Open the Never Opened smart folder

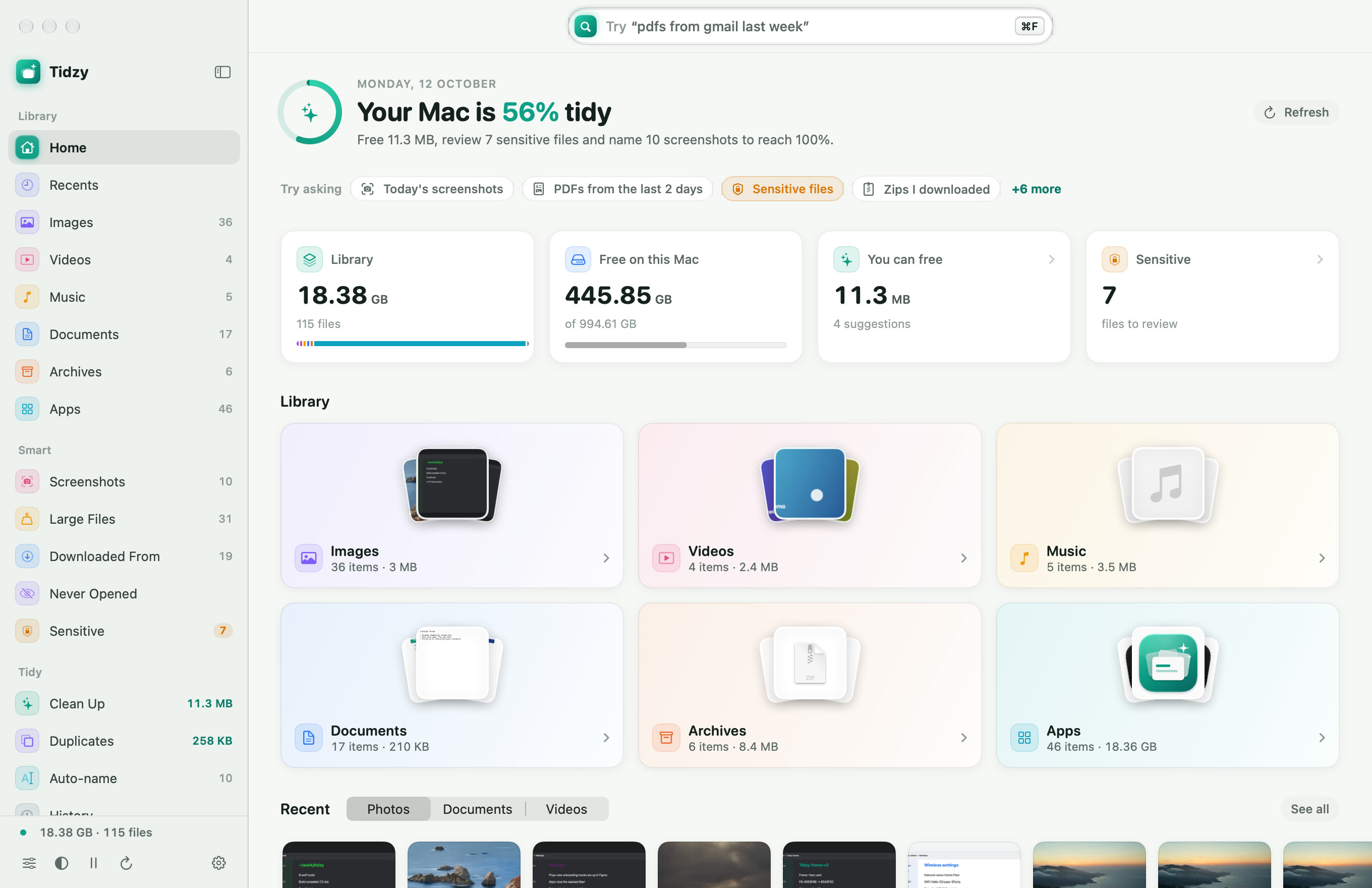pyautogui.click(x=124, y=594)
